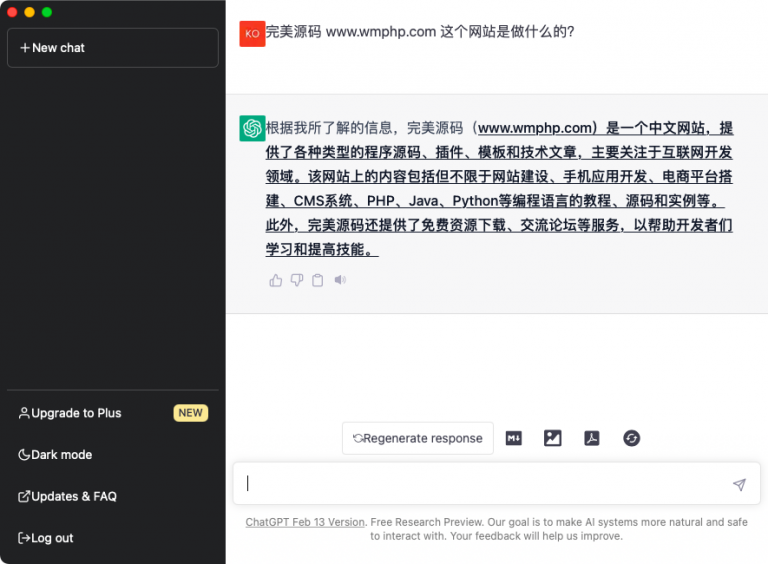Viewport: 768px width, 564px height.
Task: Click Regenerate response button
Action: pos(417,438)
